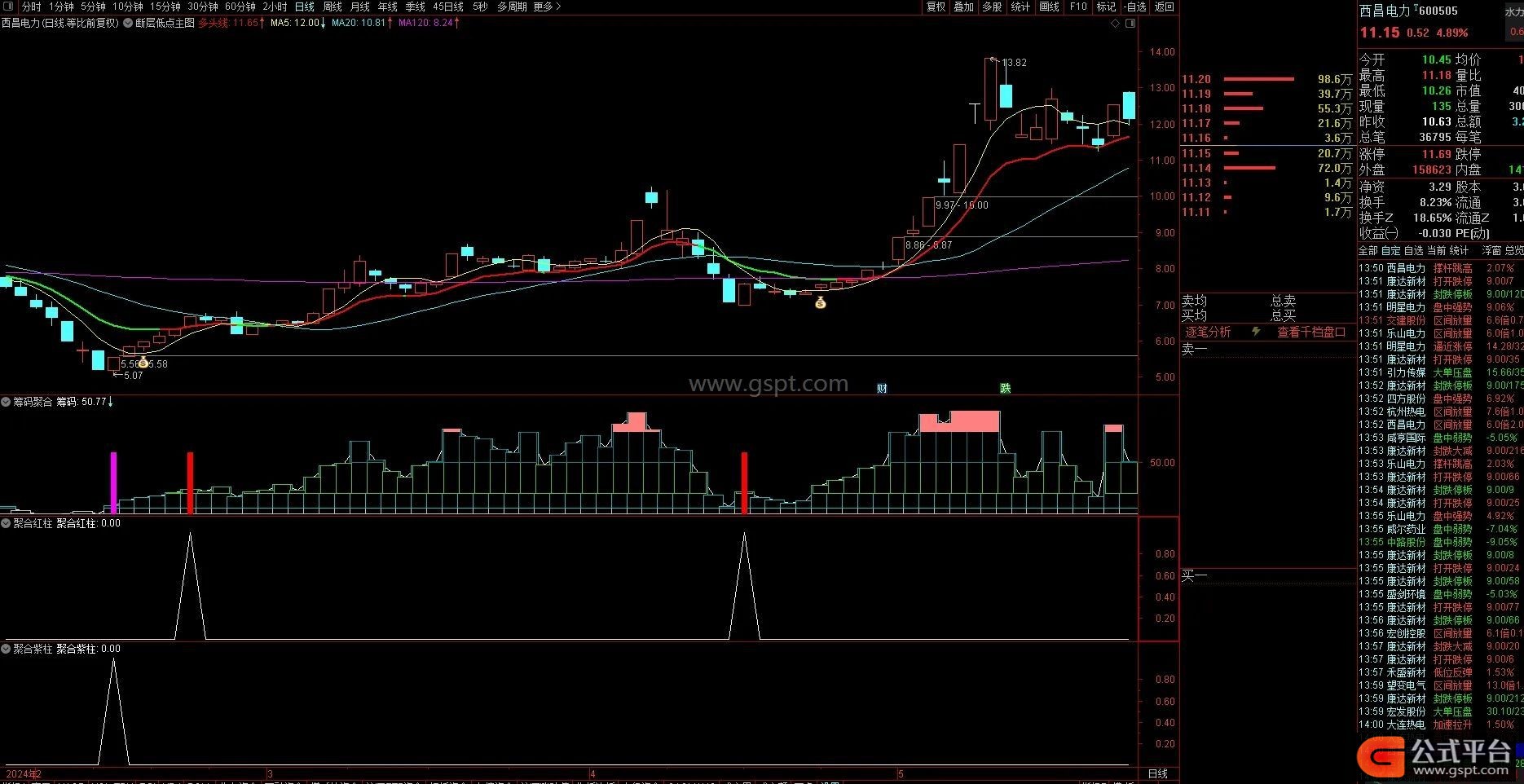
Task: Click the 多股 multi-stock button
Action: (x=992, y=7)
